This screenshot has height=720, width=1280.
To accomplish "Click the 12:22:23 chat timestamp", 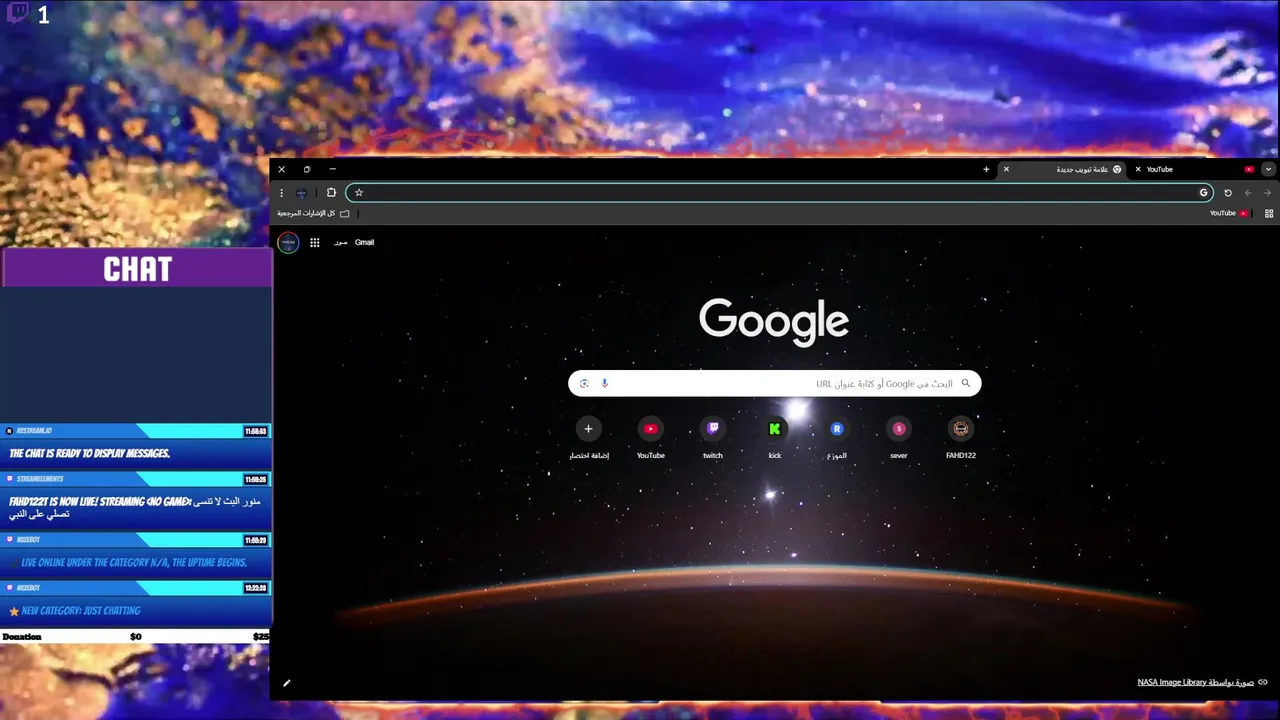I will [x=256, y=588].
